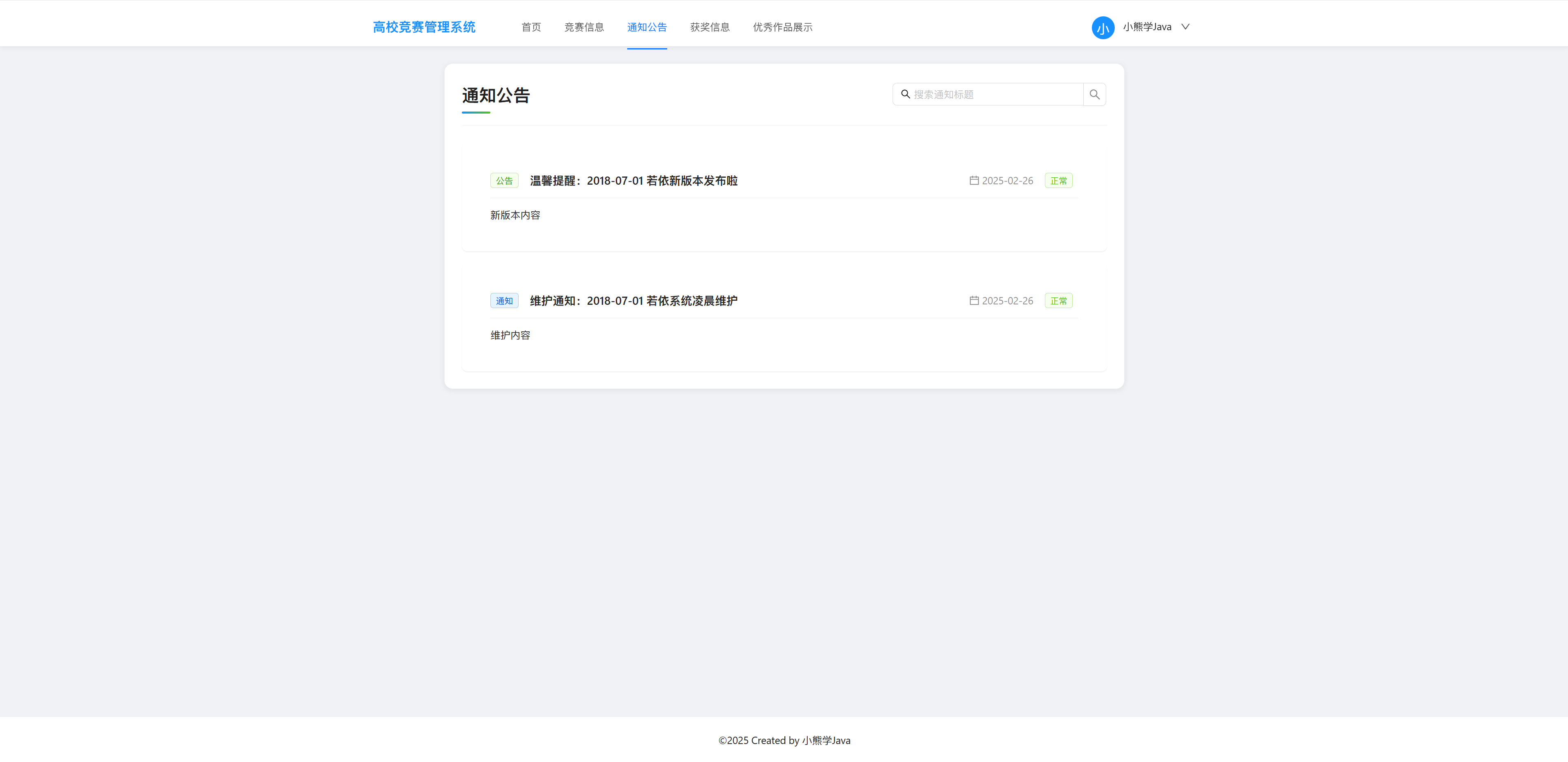1568x762 pixels.
Task: Open the 首页 menu item
Action: pyautogui.click(x=531, y=27)
